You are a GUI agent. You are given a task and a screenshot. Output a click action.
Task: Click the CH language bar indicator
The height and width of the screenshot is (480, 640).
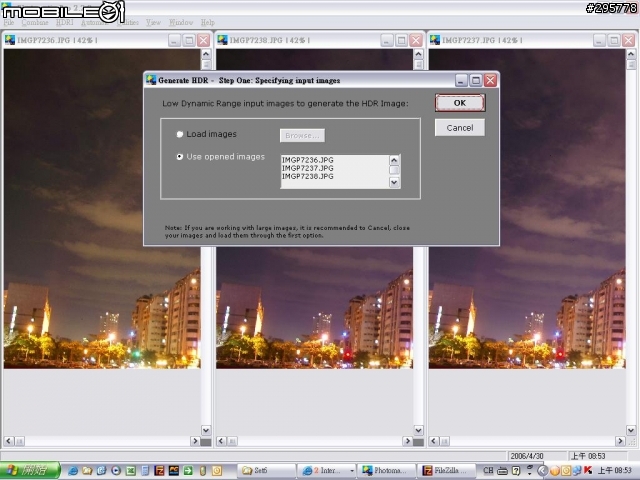pyautogui.click(x=488, y=470)
